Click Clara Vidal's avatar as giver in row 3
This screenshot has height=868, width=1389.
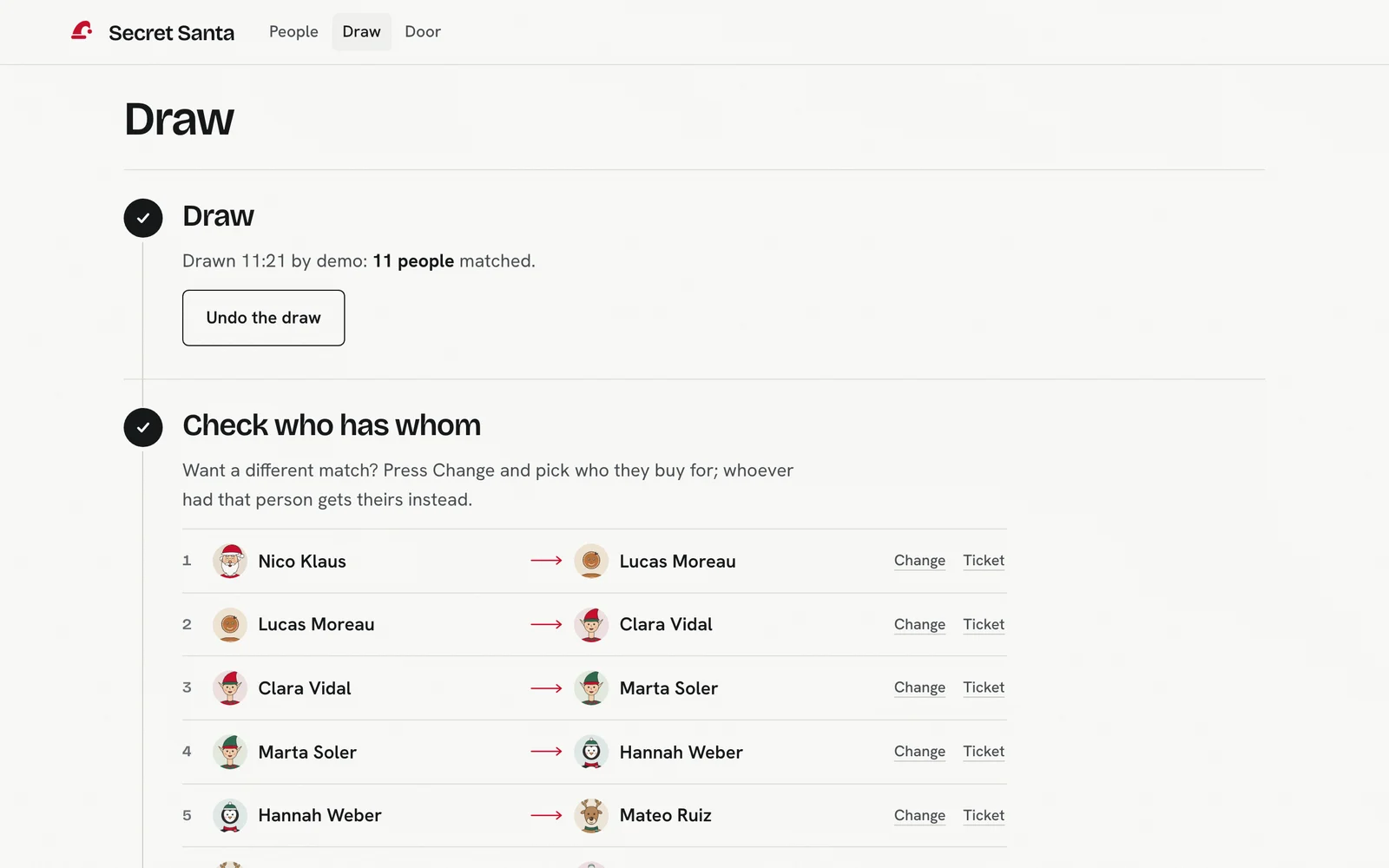point(230,687)
